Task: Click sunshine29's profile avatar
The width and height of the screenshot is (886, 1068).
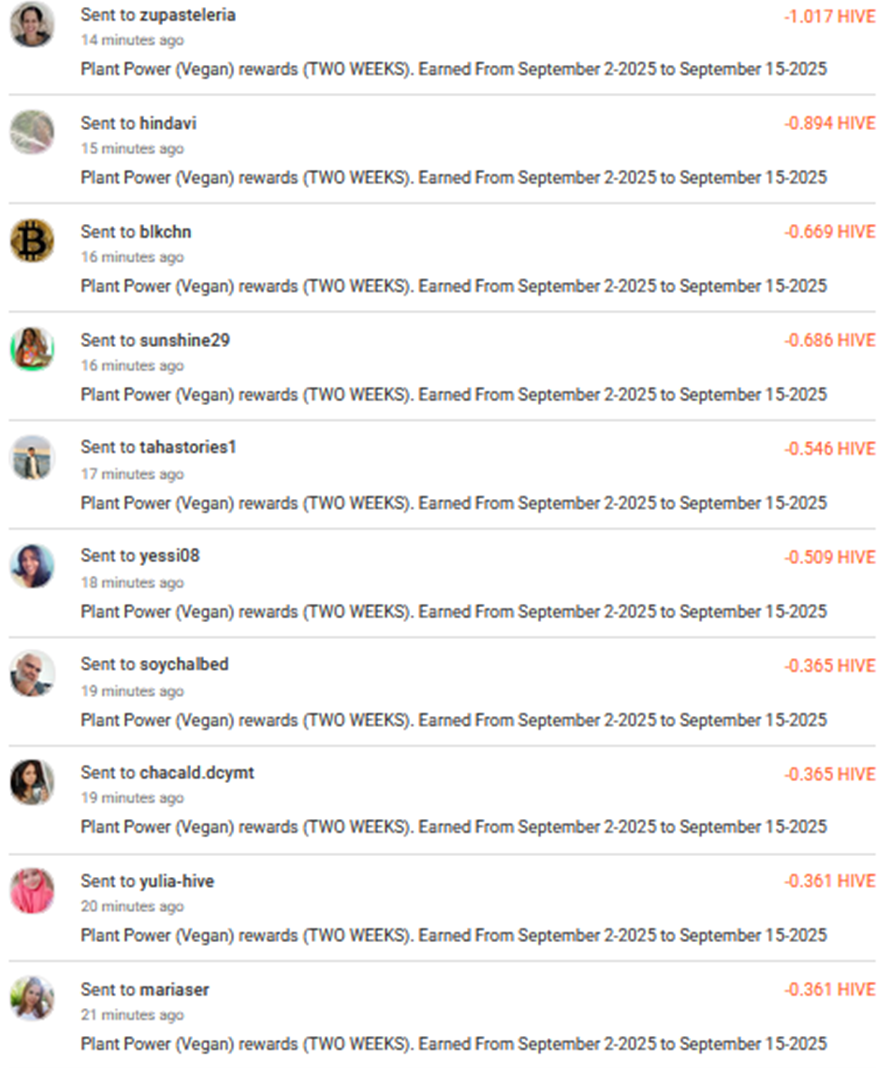Action: (x=32, y=349)
